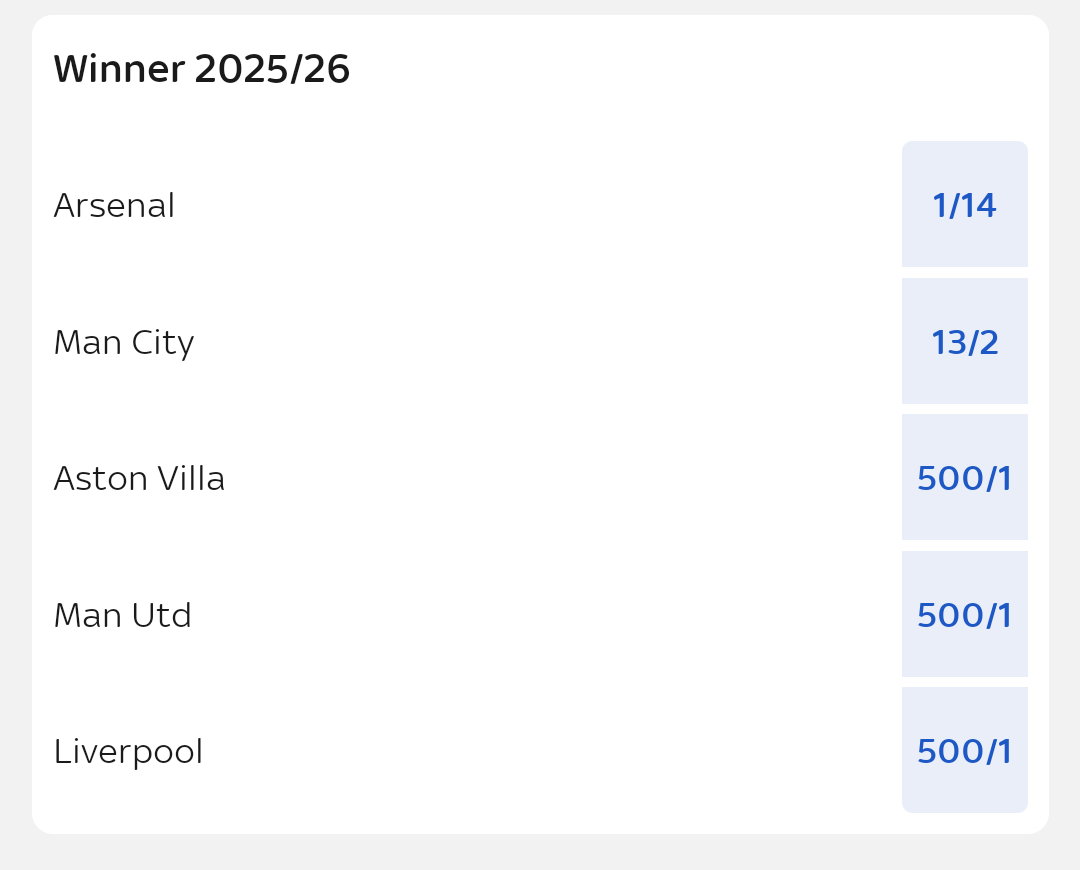The height and width of the screenshot is (870, 1080).
Task: Select Arsenal's 1/14 odds button
Action: coord(964,205)
